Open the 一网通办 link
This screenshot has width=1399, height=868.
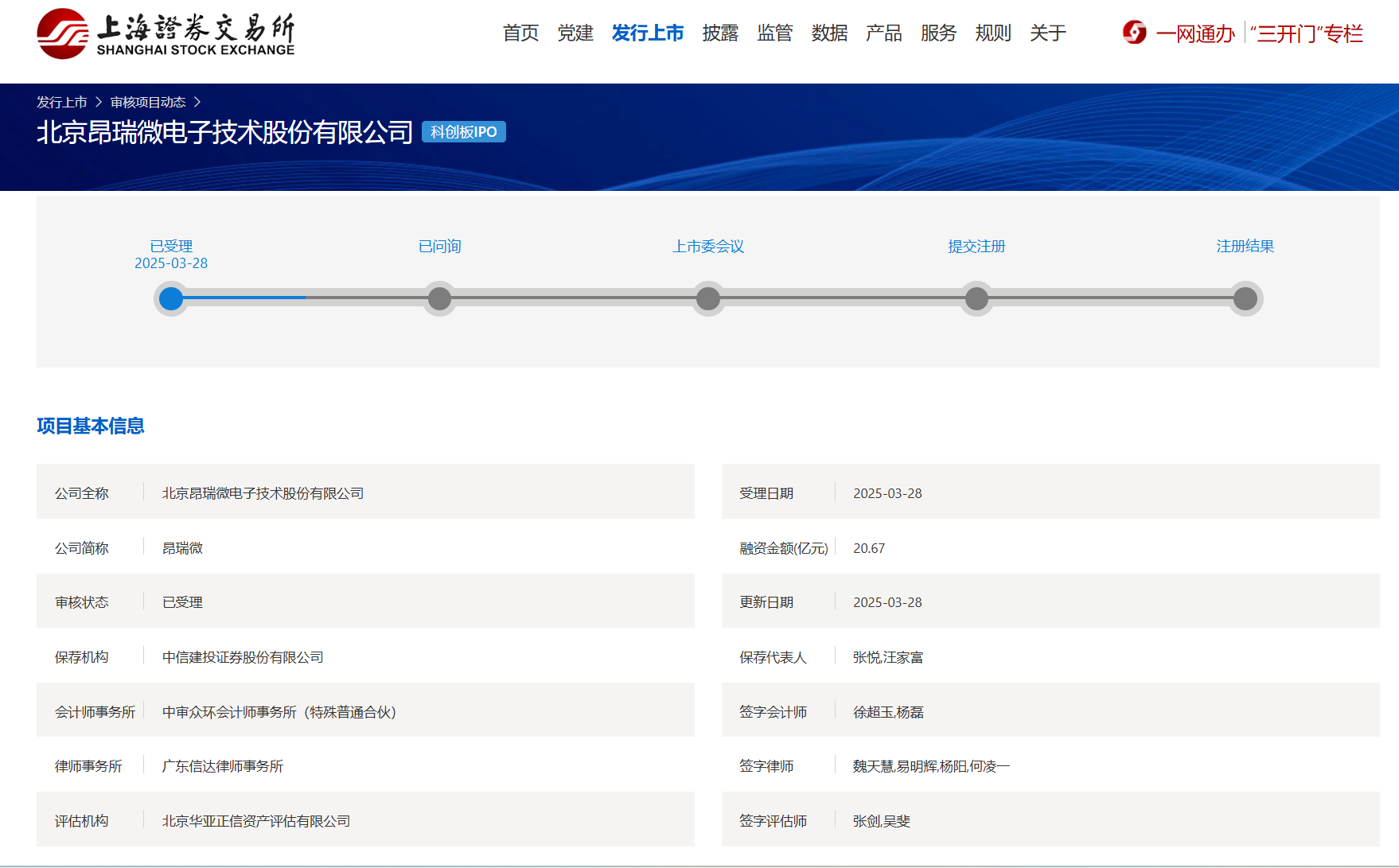[1194, 33]
